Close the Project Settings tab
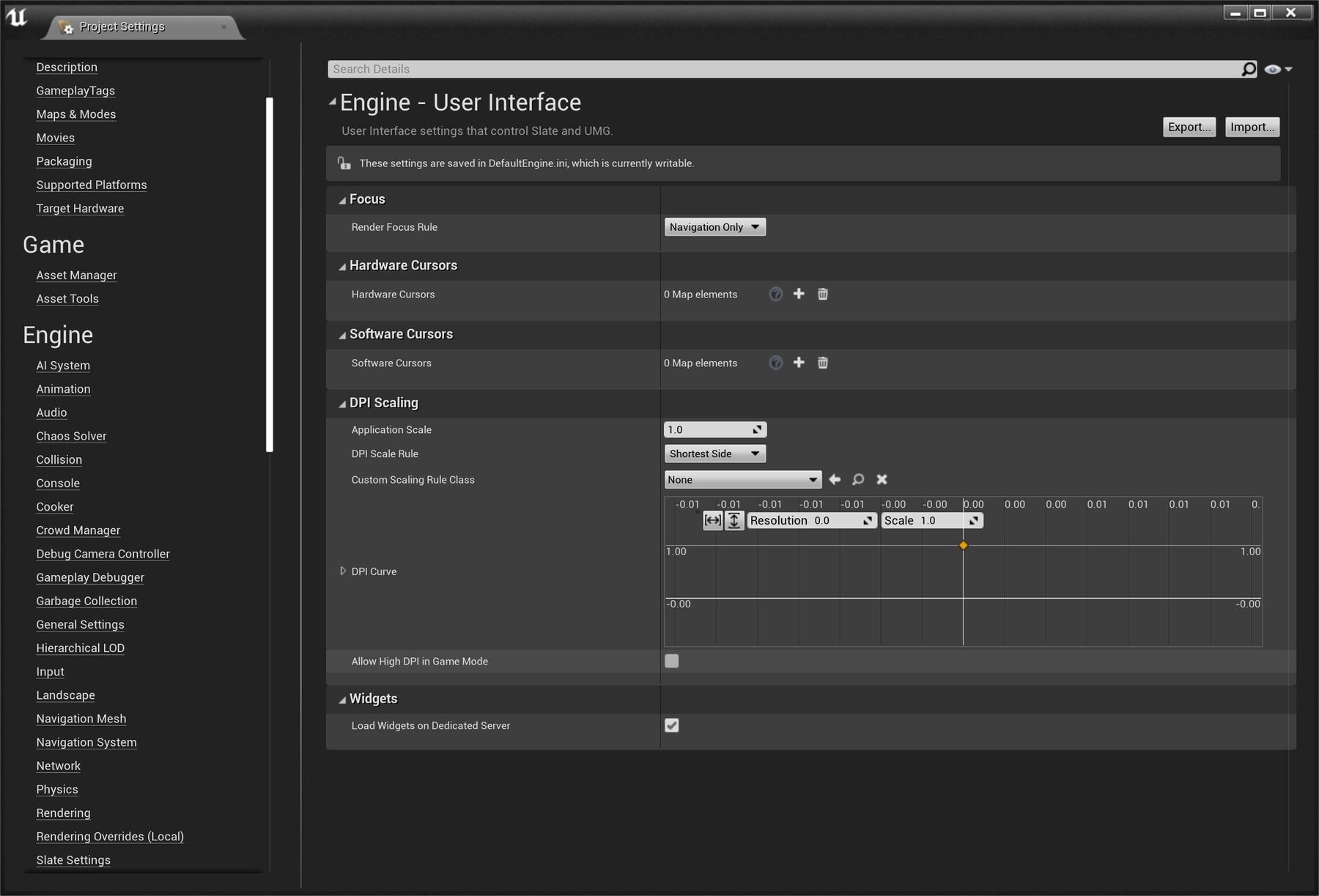The image size is (1319, 896). (x=223, y=27)
